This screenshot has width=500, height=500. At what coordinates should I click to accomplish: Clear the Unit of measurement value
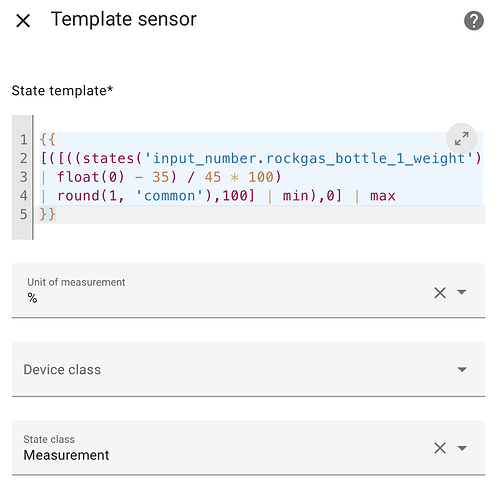[440, 293]
